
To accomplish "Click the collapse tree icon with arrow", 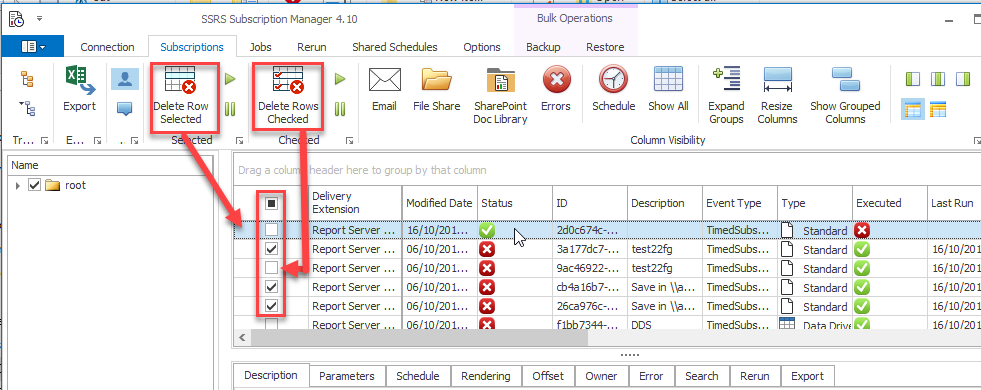I will tap(27, 109).
